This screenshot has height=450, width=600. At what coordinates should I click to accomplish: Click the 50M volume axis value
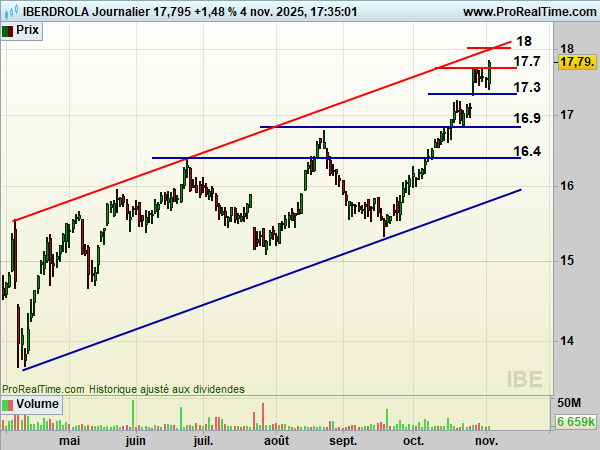tap(569, 403)
